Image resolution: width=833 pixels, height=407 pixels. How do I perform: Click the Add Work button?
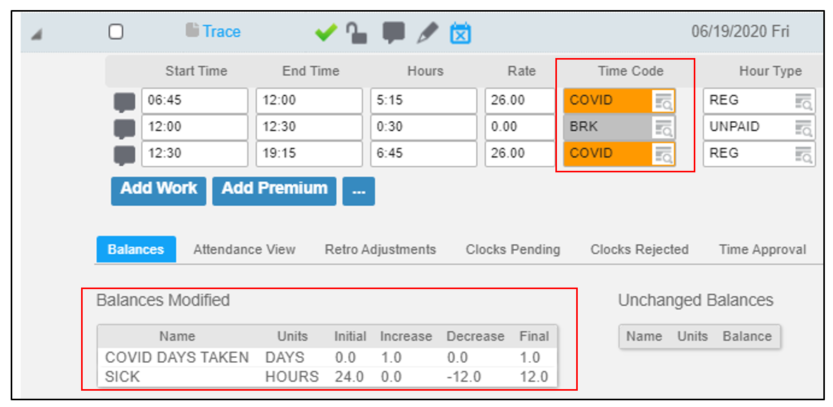[x=158, y=191]
